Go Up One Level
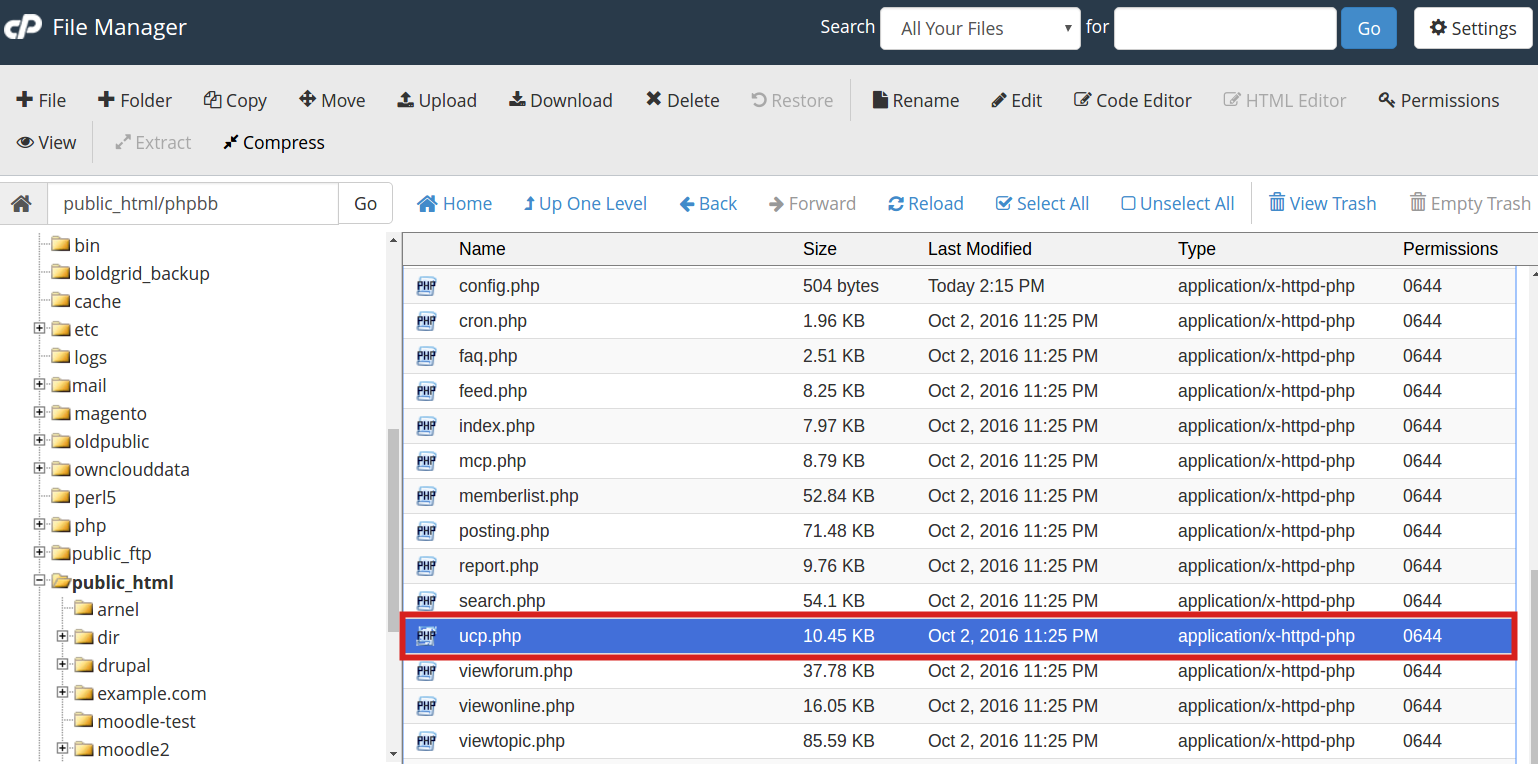 point(585,204)
